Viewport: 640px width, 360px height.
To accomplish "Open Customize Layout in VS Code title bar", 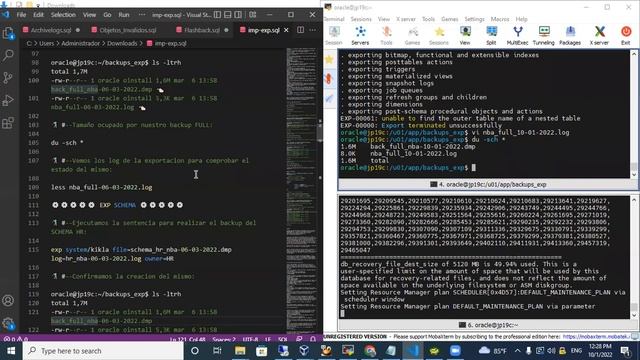I will tap(253, 15).
